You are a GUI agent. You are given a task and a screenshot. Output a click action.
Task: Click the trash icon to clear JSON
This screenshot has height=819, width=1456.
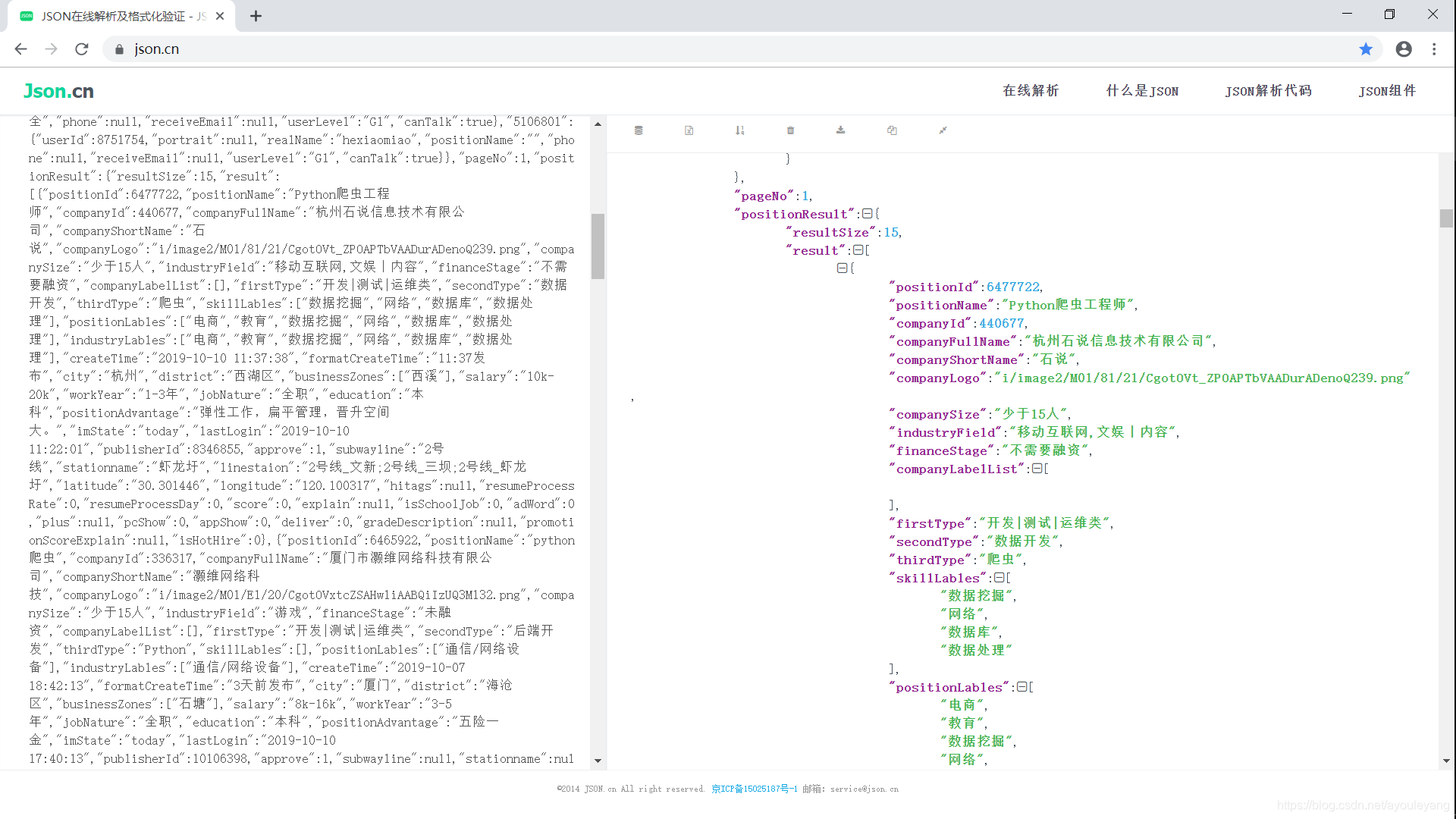(790, 130)
